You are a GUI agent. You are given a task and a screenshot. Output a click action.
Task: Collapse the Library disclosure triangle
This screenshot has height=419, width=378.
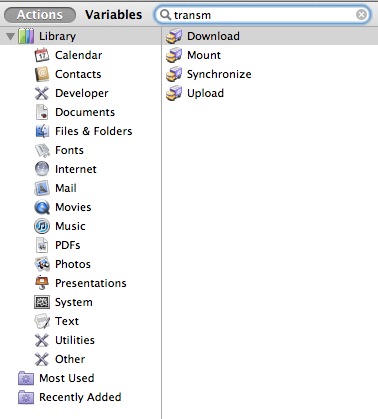[11, 36]
